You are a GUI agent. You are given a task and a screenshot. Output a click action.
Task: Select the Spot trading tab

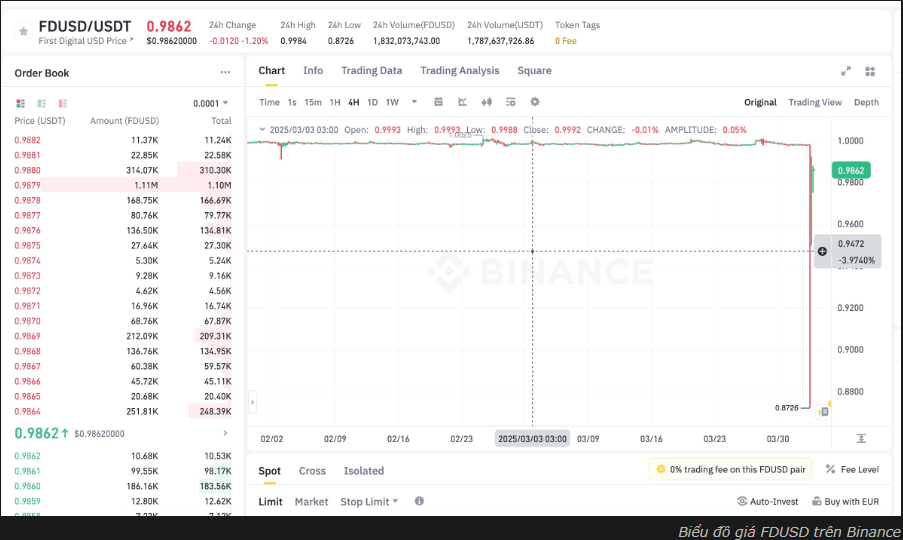270,471
